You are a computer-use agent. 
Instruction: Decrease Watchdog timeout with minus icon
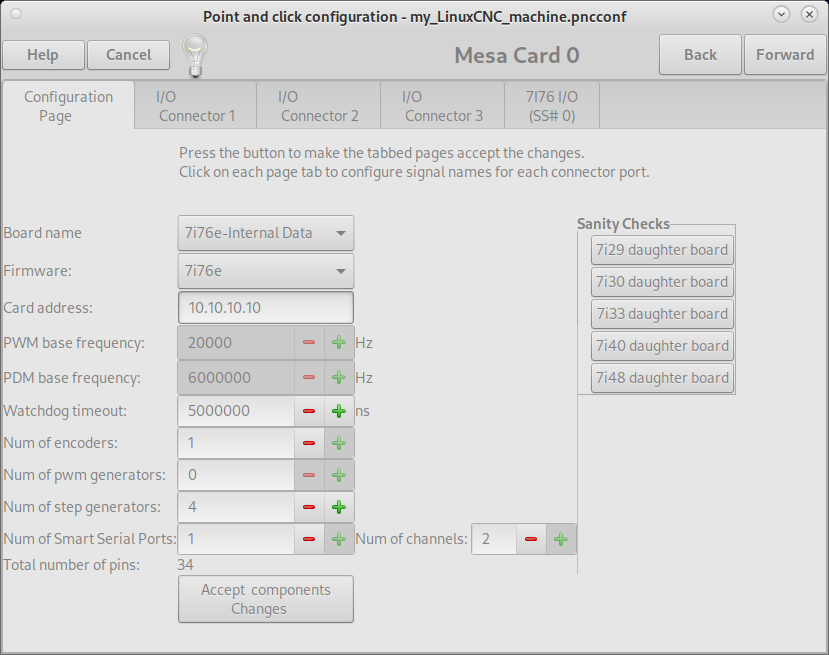(309, 411)
